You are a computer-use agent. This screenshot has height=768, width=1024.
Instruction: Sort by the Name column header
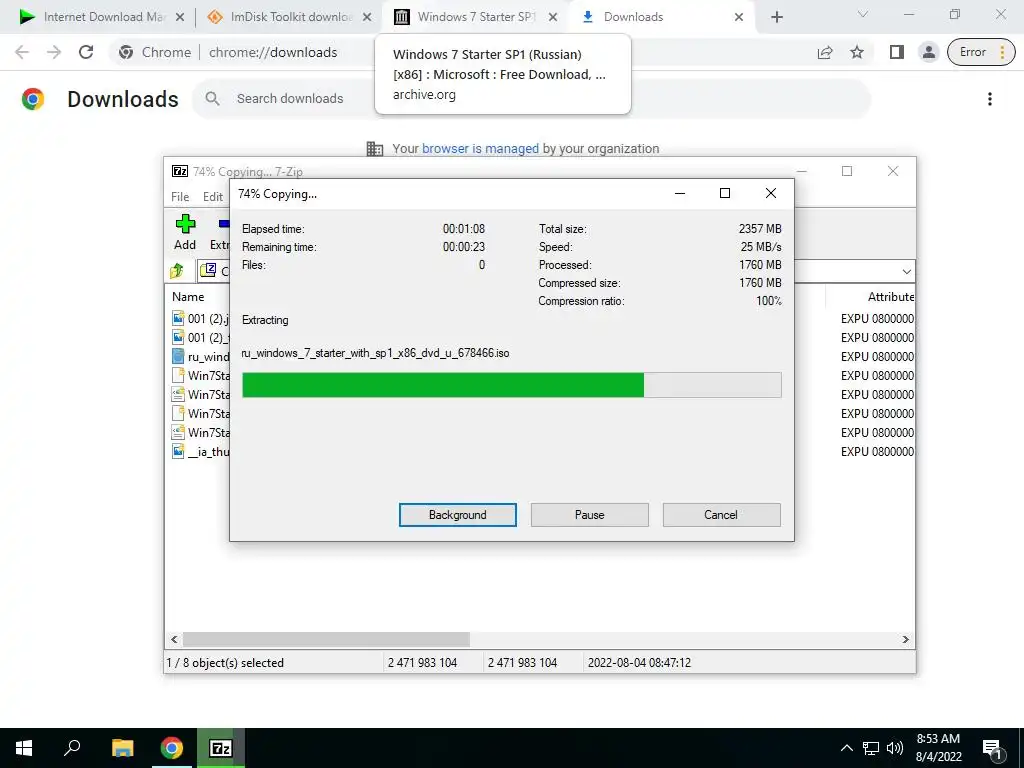188,296
